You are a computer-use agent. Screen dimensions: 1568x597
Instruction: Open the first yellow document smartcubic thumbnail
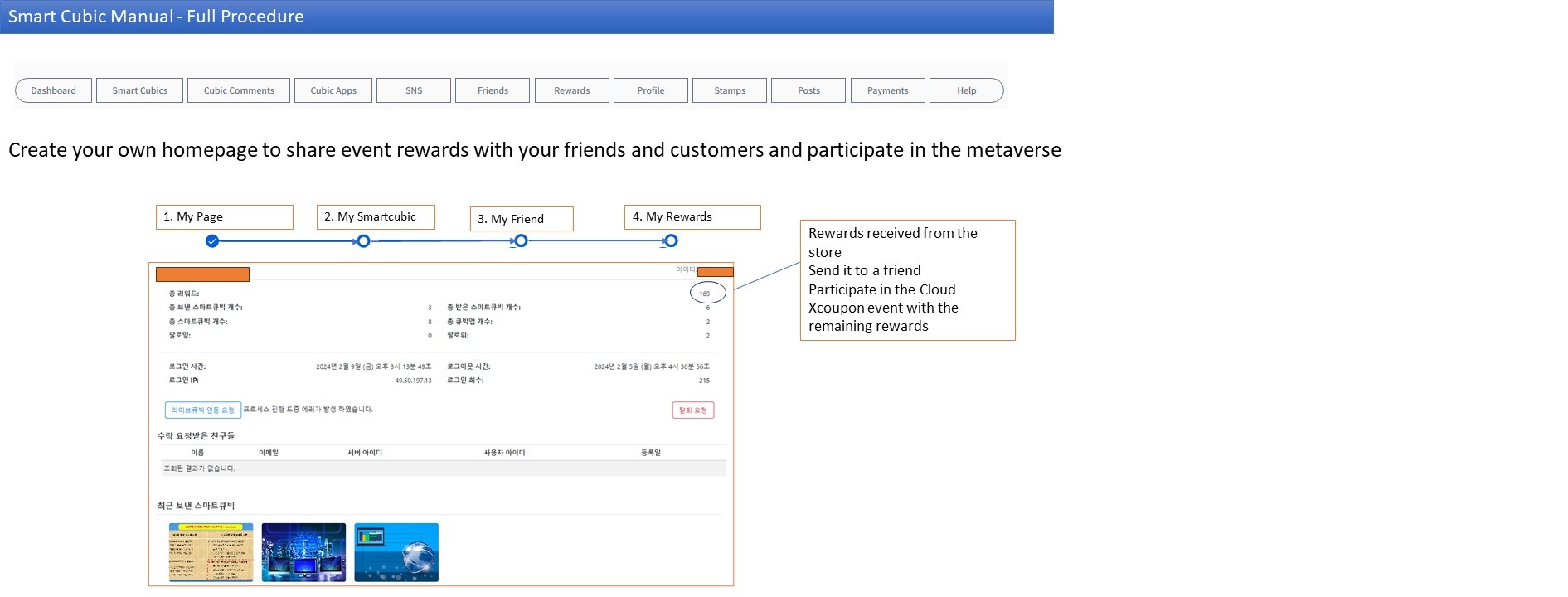[x=211, y=552]
